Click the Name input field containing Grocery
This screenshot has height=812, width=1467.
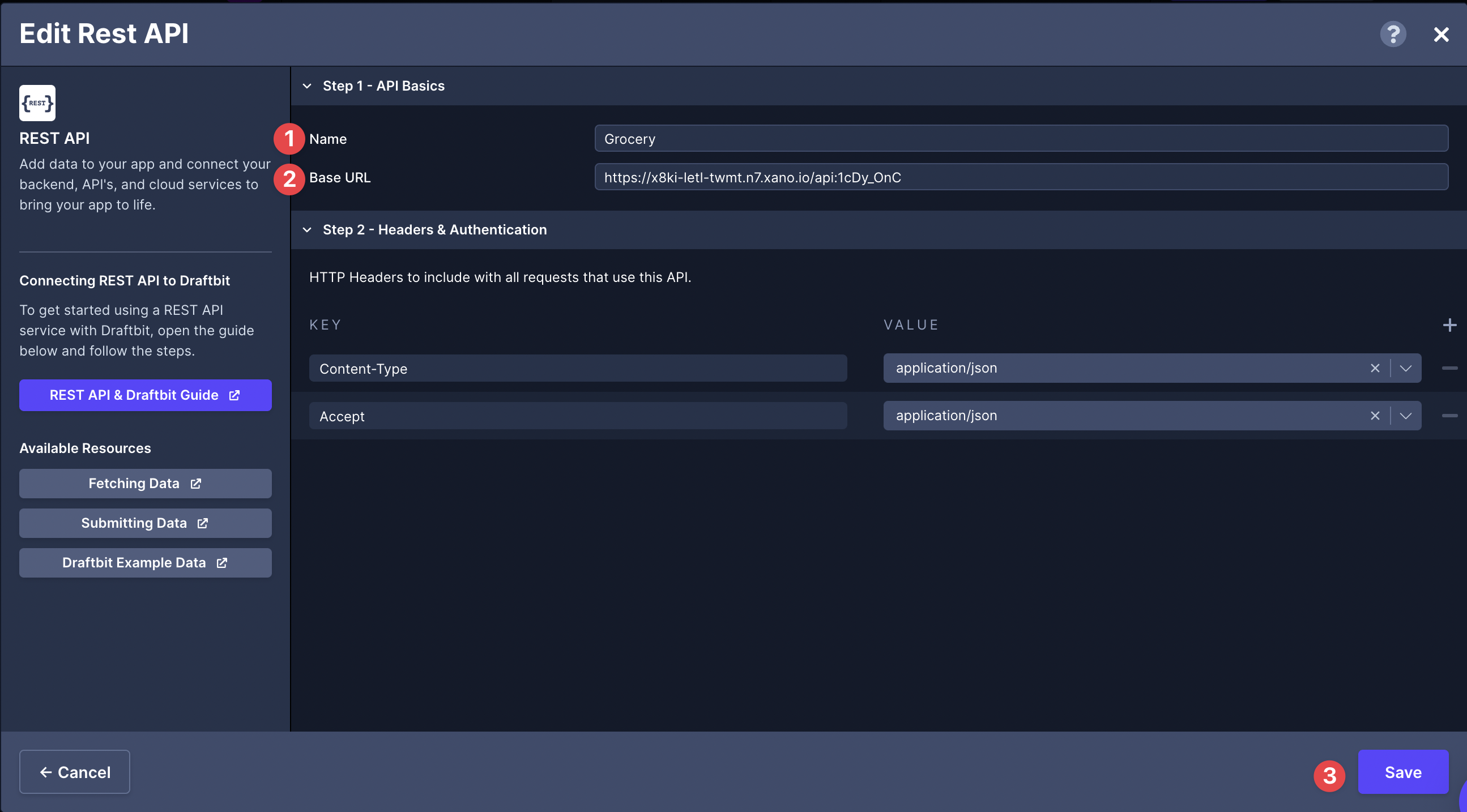click(x=1021, y=138)
